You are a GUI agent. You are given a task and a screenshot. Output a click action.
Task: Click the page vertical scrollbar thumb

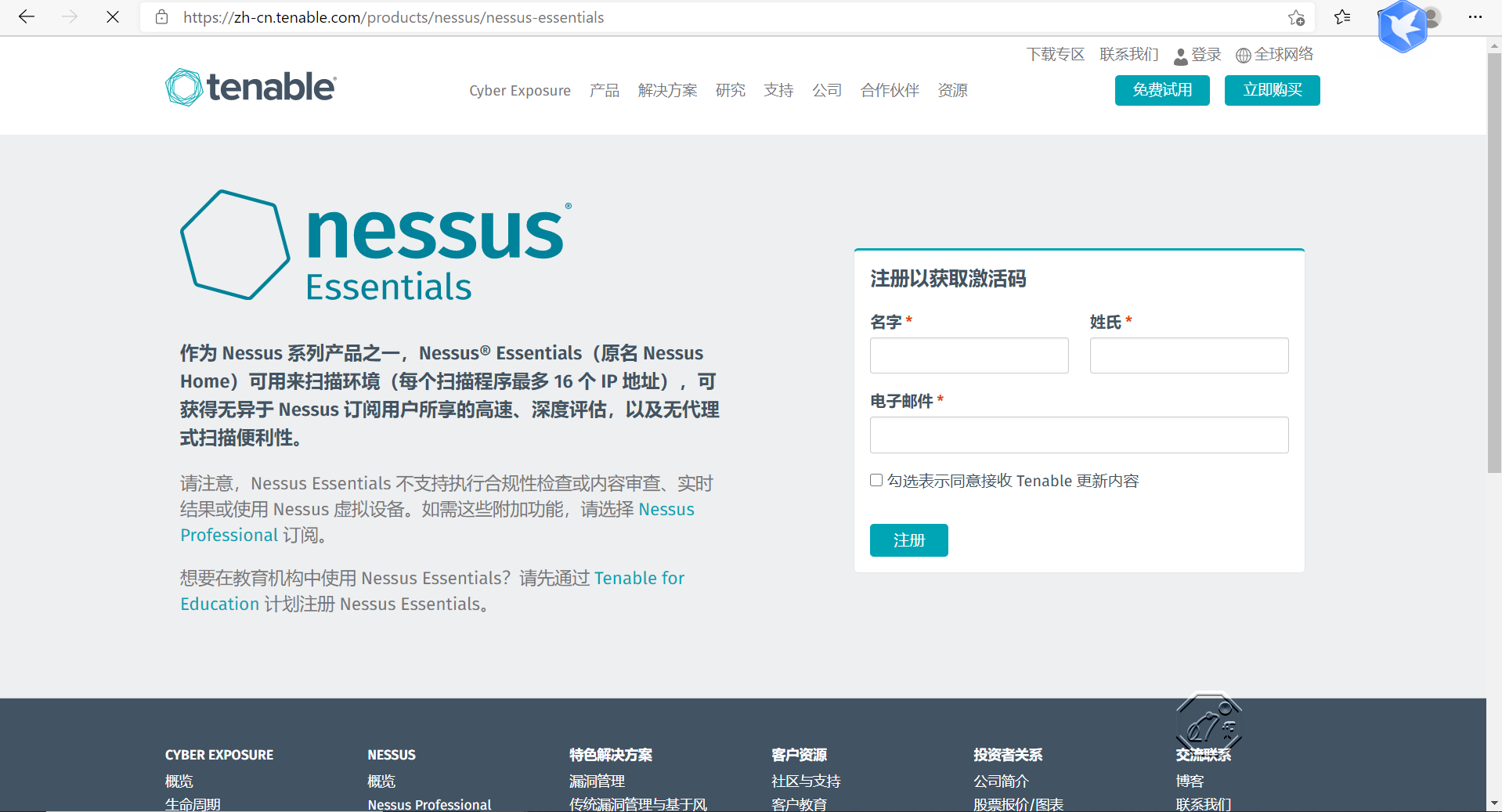(x=1494, y=263)
